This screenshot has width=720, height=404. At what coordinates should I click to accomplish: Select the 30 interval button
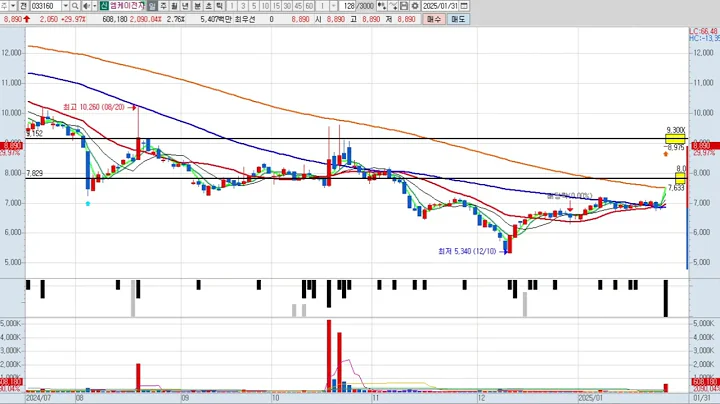(287, 6)
